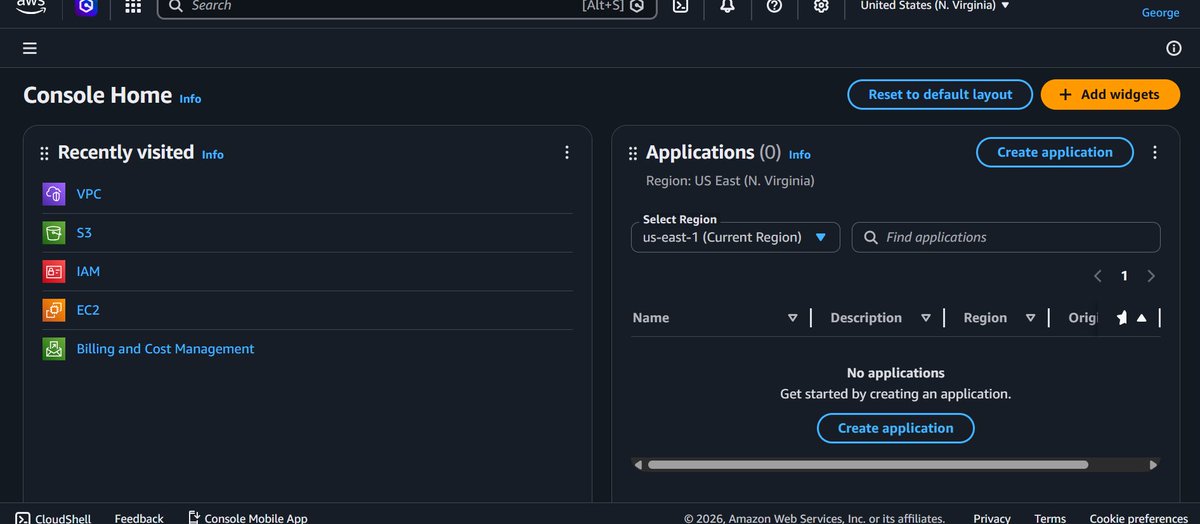
Task: Open the George account menu
Action: tap(1160, 13)
